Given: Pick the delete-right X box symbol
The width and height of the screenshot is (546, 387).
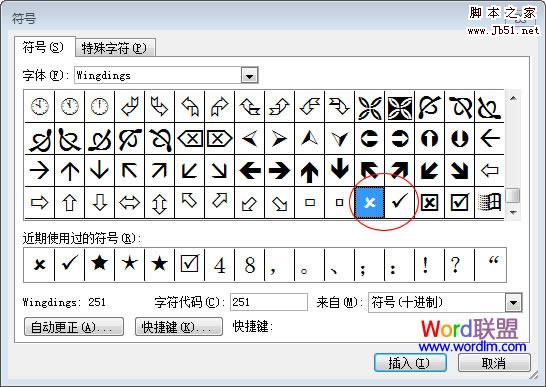Looking at the screenshot, I should click(x=220, y=138).
